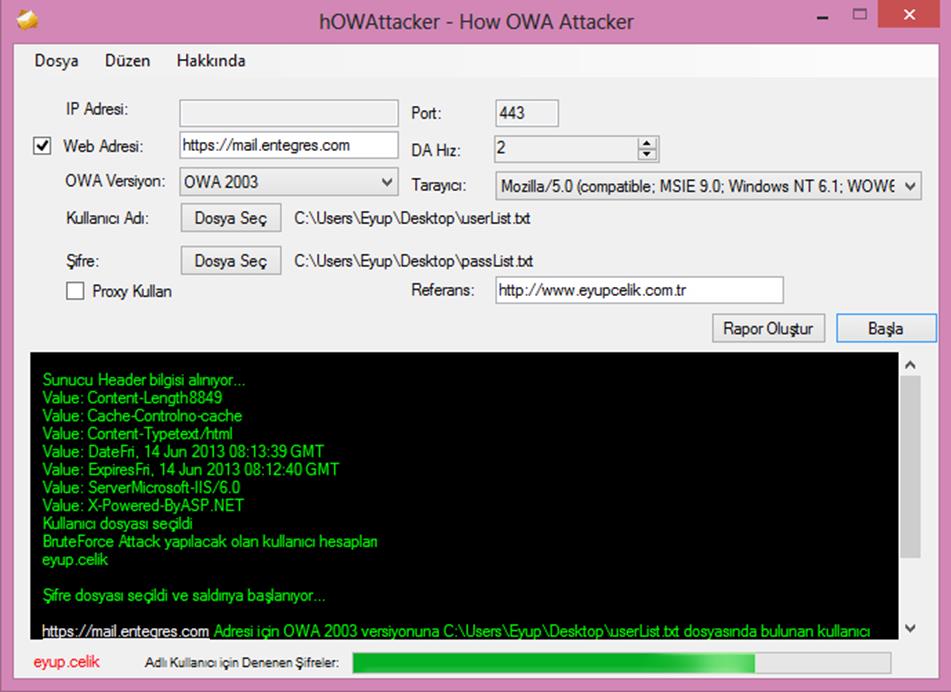Click Dosya Seç for Şifre
This screenshot has height=692, width=951.
pyautogui.click(x=231, y=261)
